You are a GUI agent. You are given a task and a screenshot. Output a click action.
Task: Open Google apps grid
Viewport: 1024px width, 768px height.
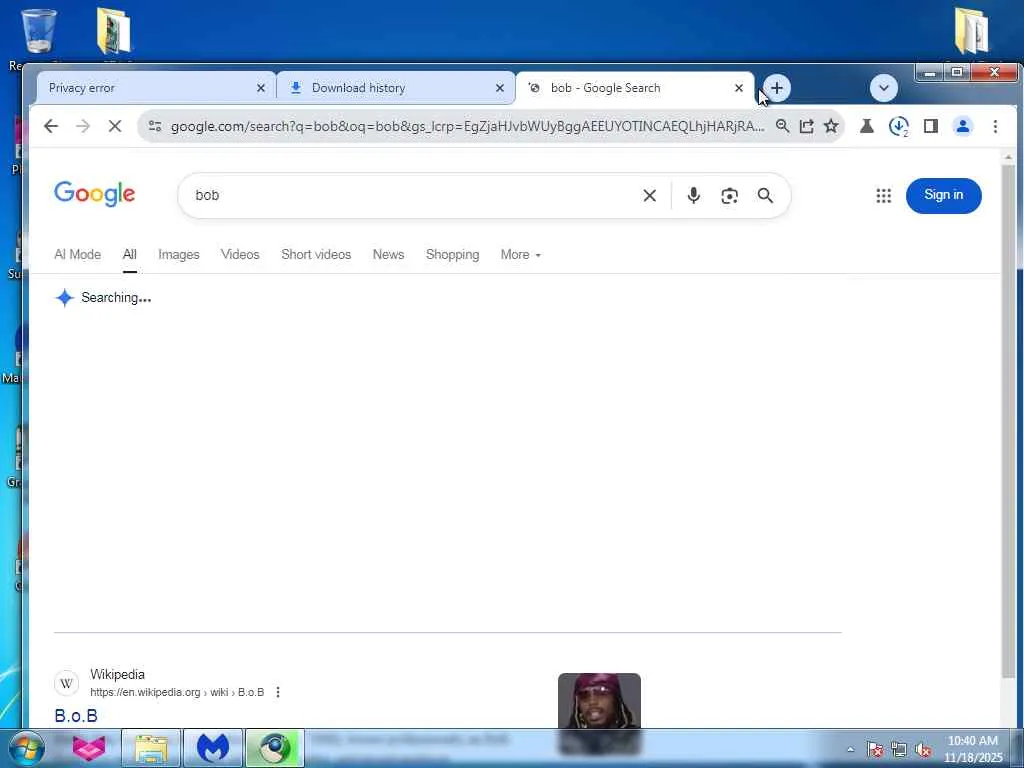tap(884, 195)
